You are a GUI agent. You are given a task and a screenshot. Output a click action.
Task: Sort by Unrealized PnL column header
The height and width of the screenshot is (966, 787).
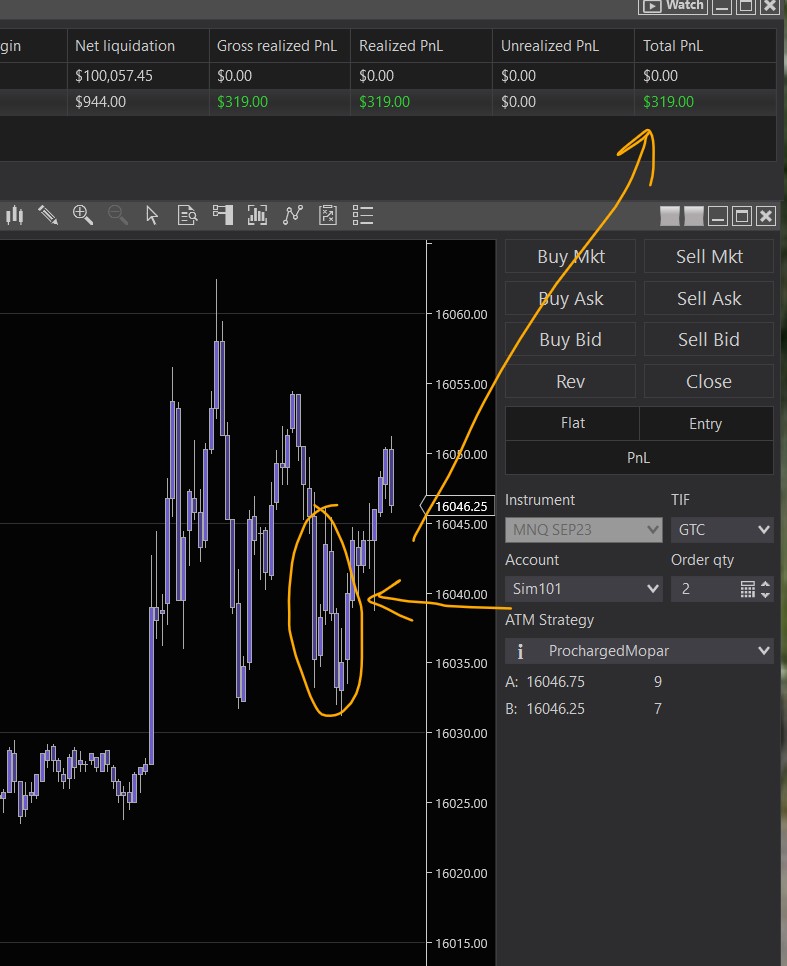point(563,46)
